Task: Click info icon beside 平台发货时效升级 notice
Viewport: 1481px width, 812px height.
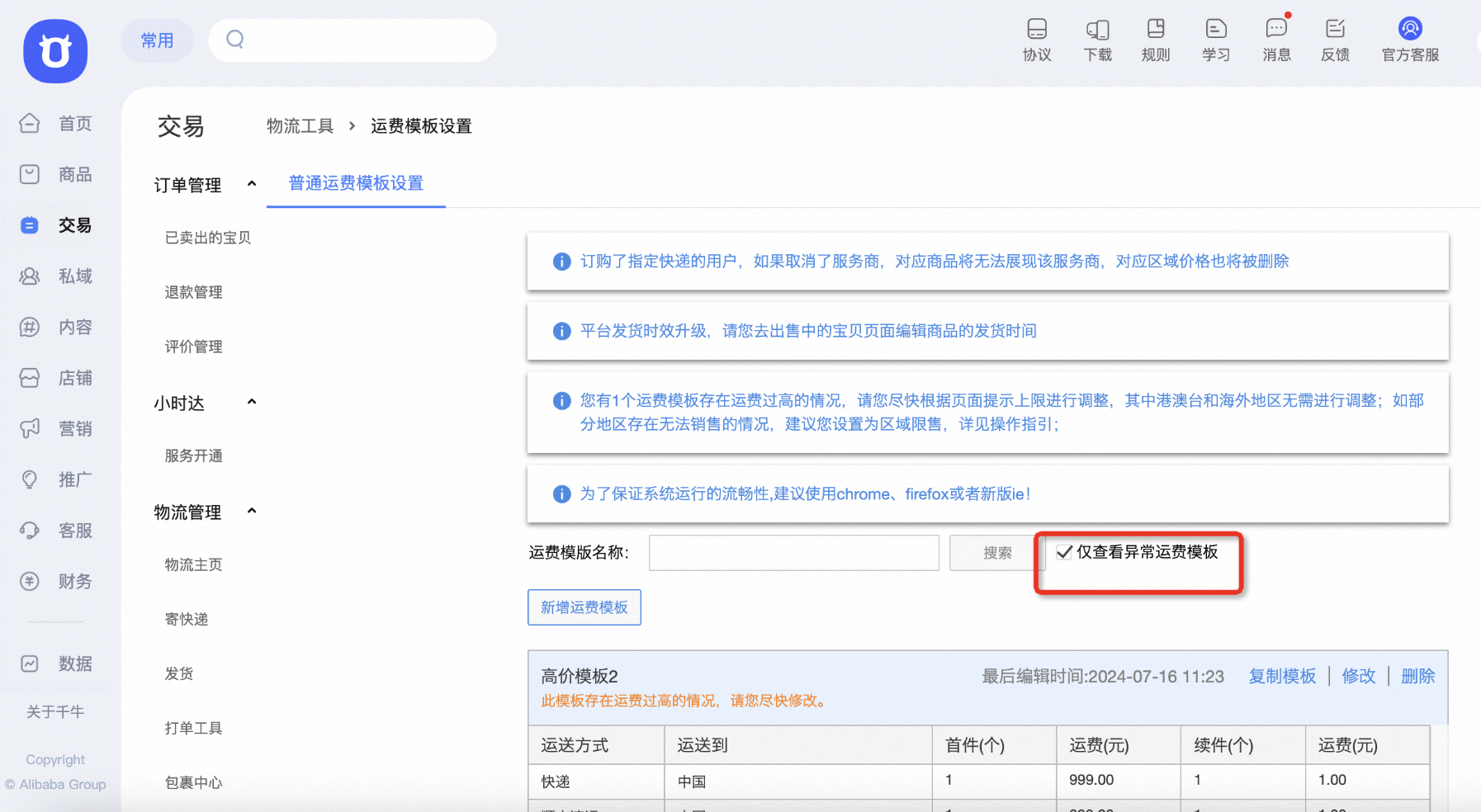Action: (561, 331)
